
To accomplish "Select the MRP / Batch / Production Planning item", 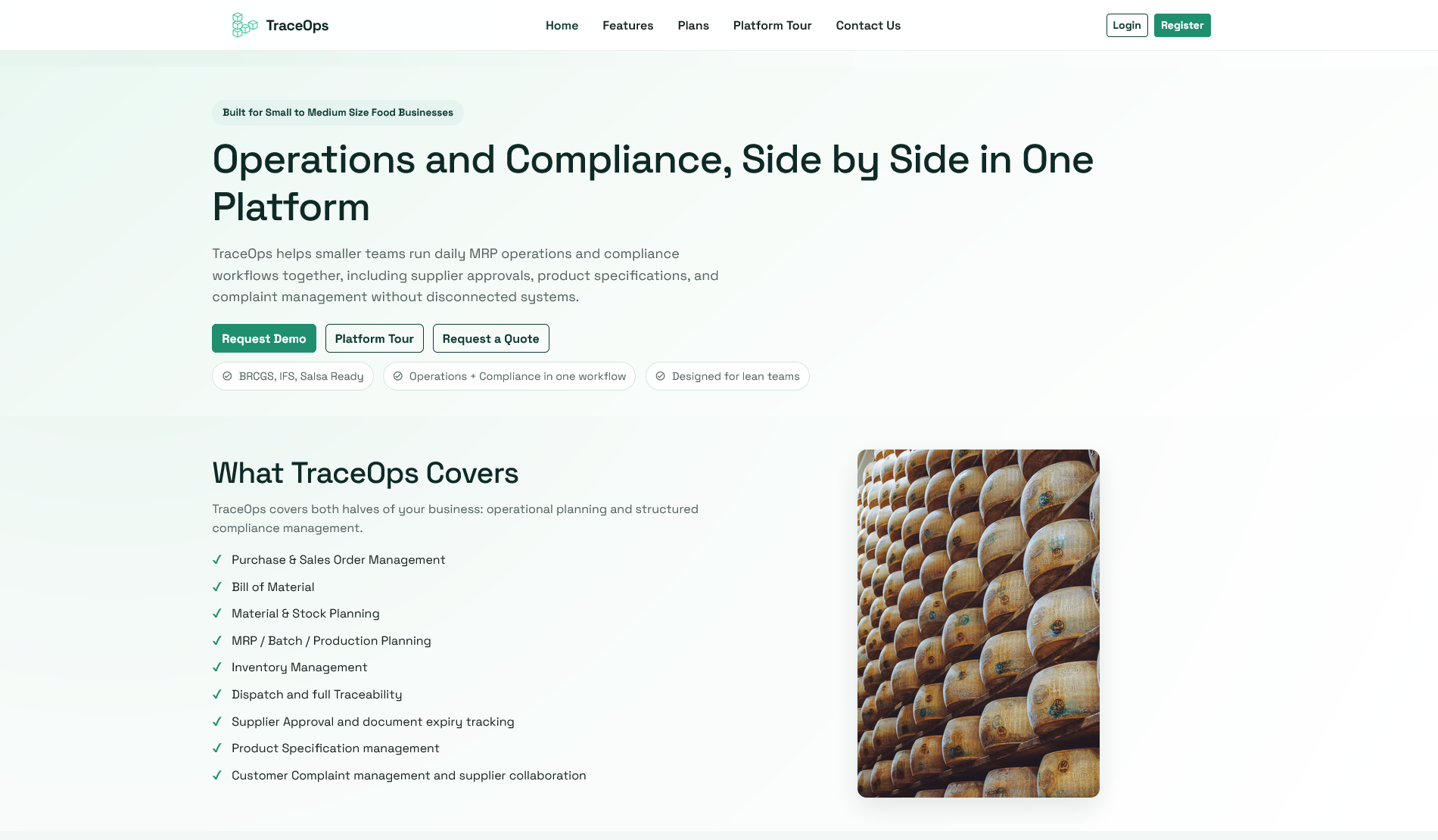I will (331, 640).
